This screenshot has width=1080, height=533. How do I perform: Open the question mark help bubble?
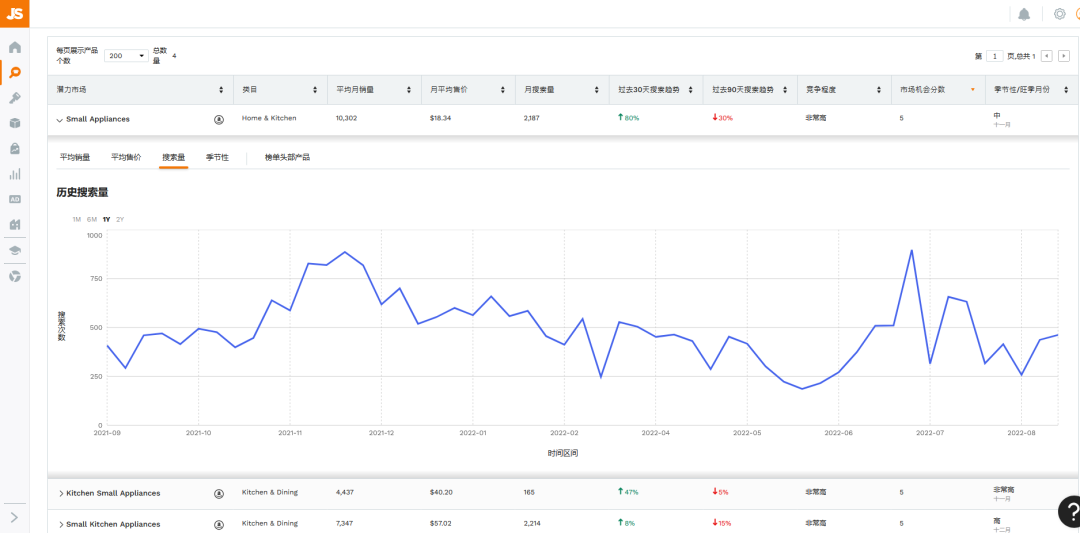1070,511
